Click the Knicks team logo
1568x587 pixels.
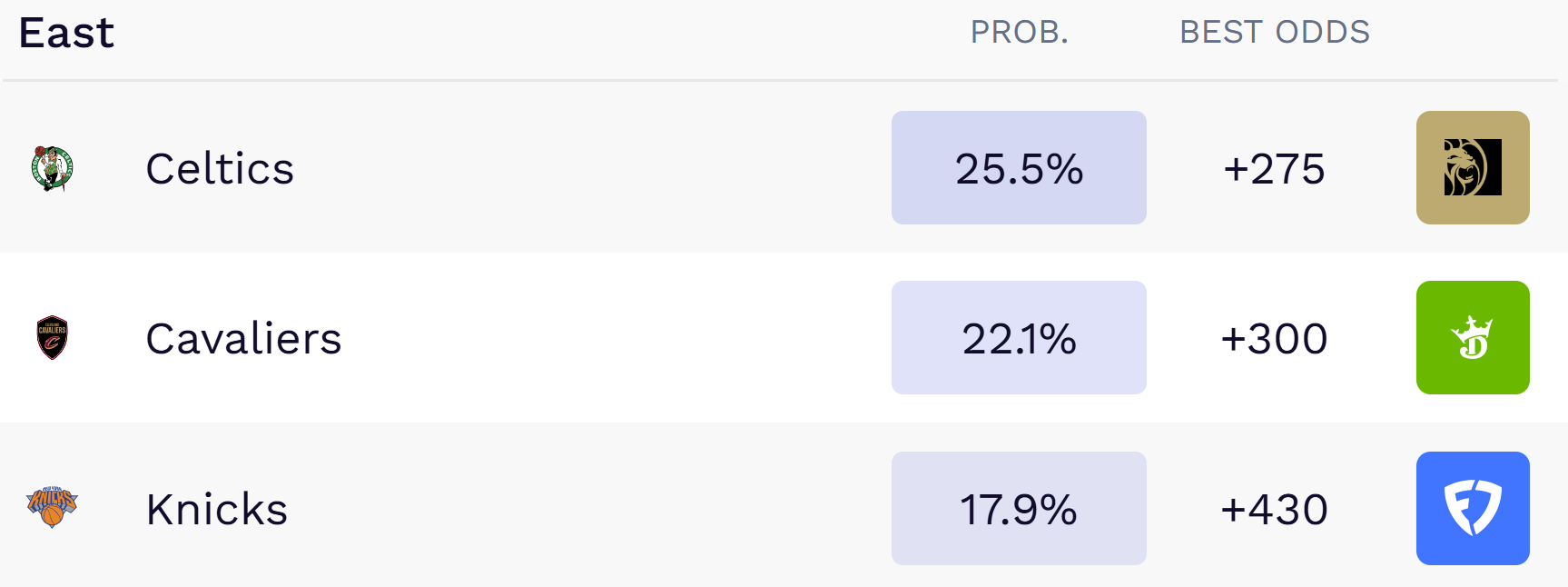click(x=52, y=507)
